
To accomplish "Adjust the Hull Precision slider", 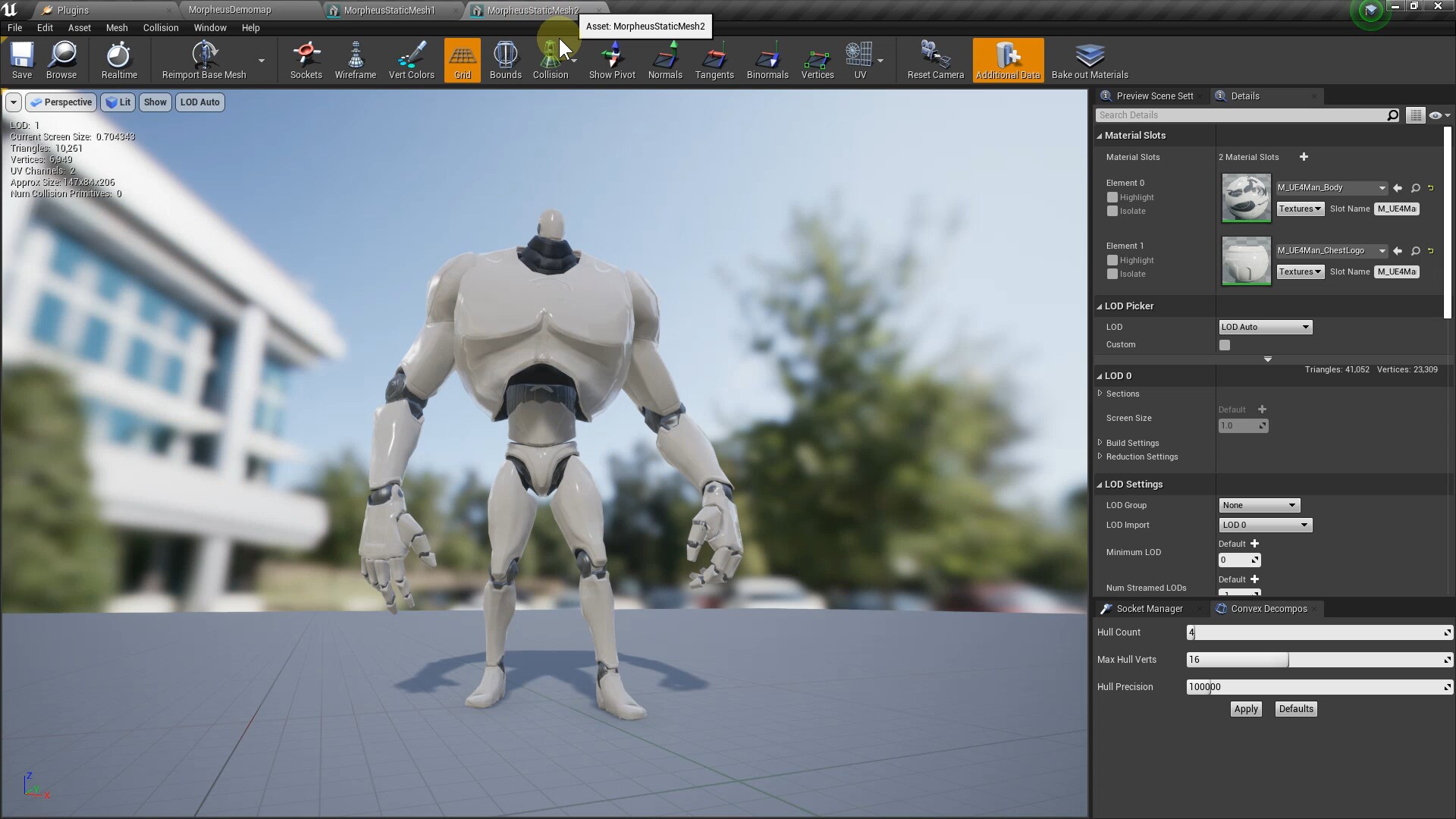I will coord(1318,687).
